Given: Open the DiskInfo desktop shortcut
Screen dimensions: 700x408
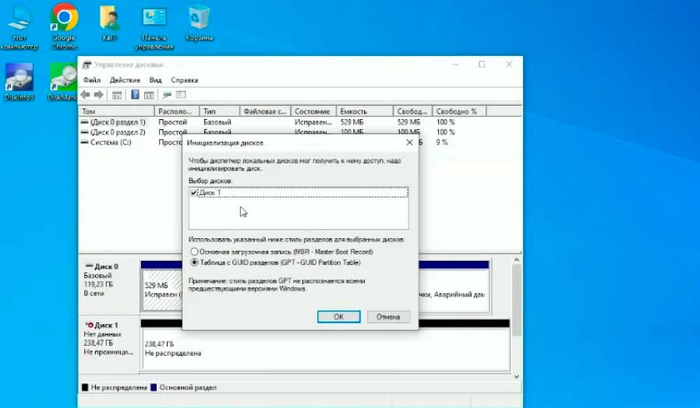Looking at the screenshot, I should tap(19, 79).
